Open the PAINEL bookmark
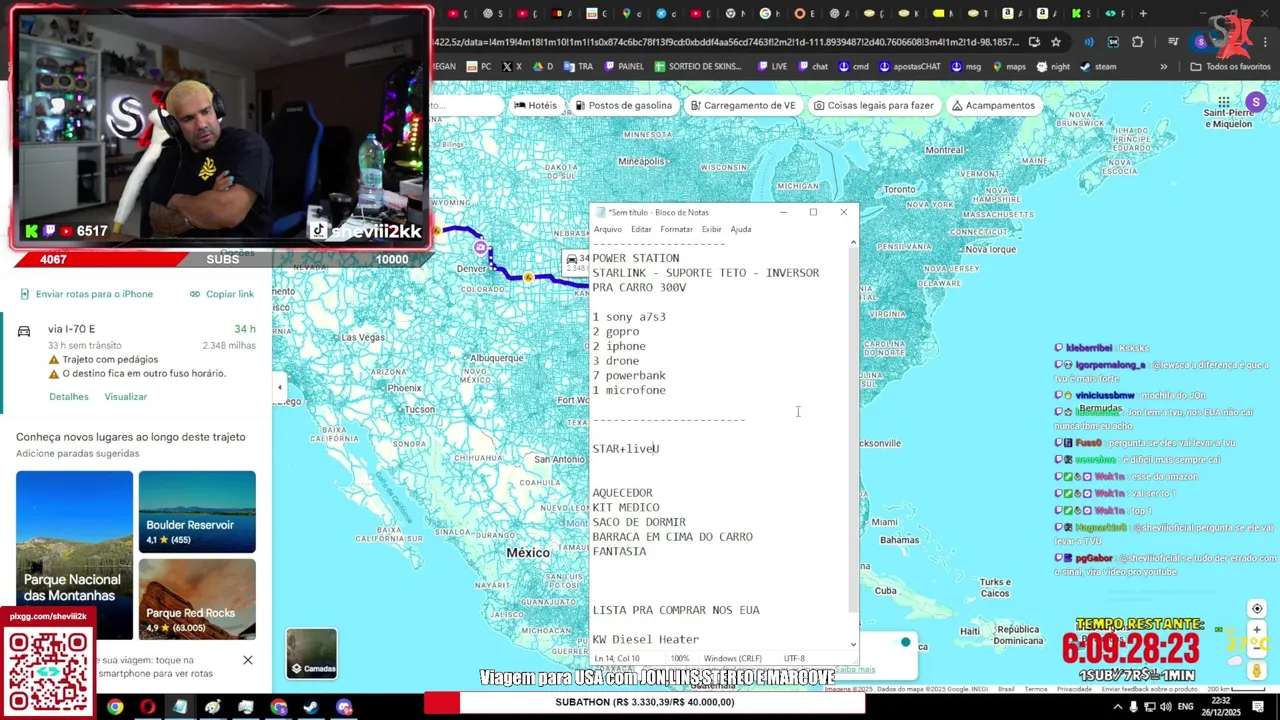The height and width of the screenshot is (720, 1280). (623, 67)
